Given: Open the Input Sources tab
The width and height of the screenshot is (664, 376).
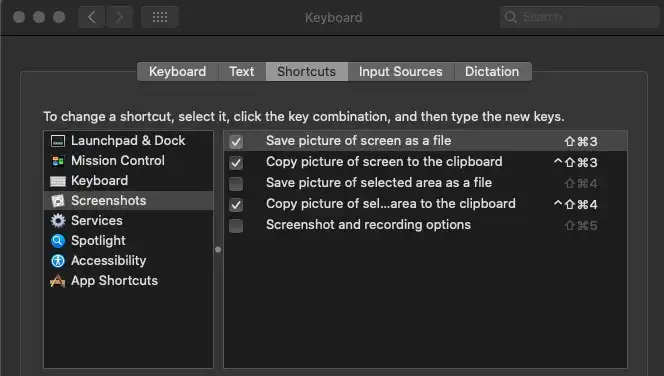Looking at the screenshot, I should point(401,72).
